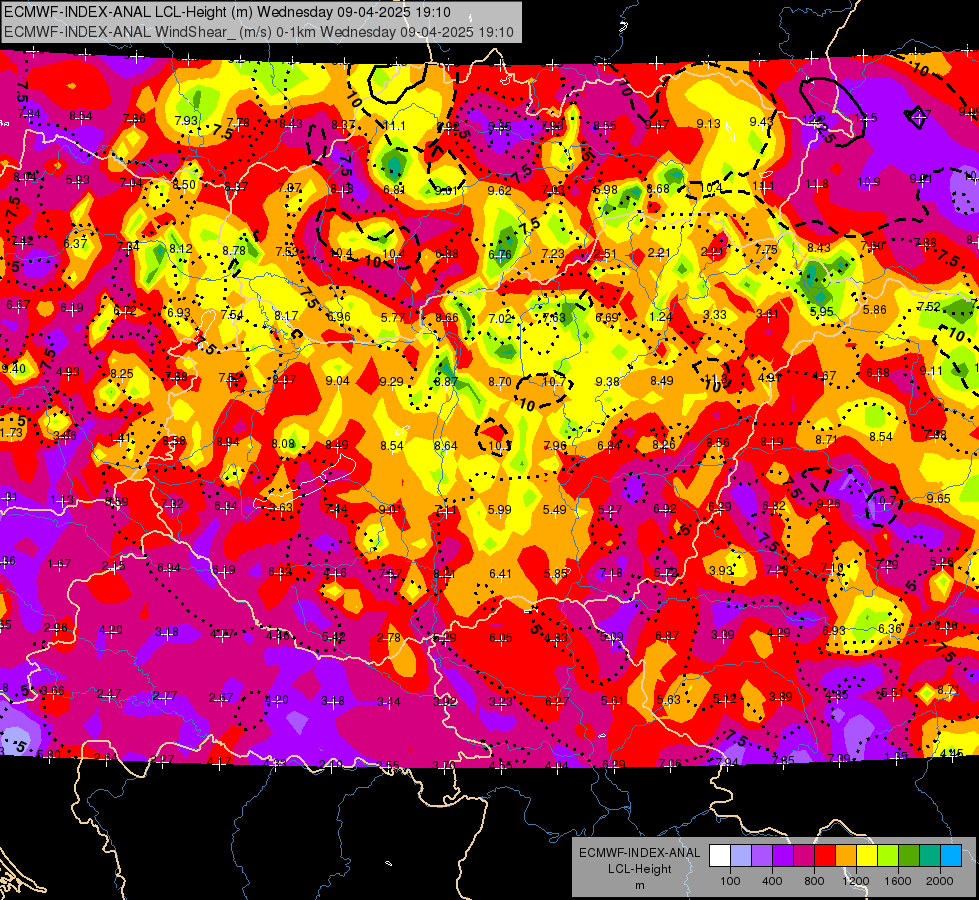Select the grid value 8.08

click(283, 443)
